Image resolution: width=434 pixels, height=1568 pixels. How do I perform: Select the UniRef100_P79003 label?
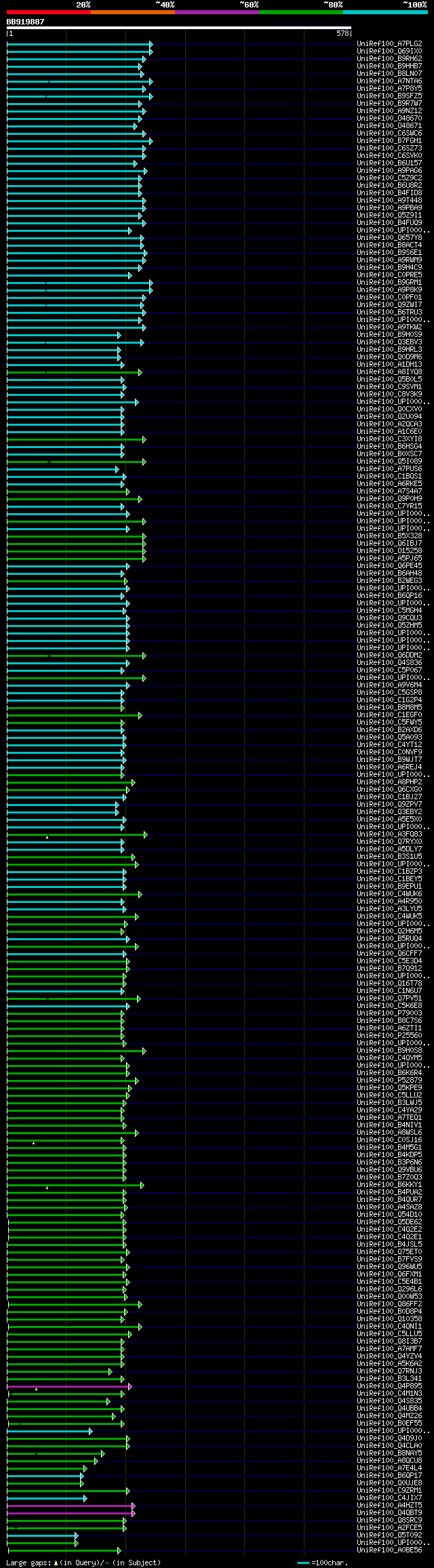pos(389,1013)
